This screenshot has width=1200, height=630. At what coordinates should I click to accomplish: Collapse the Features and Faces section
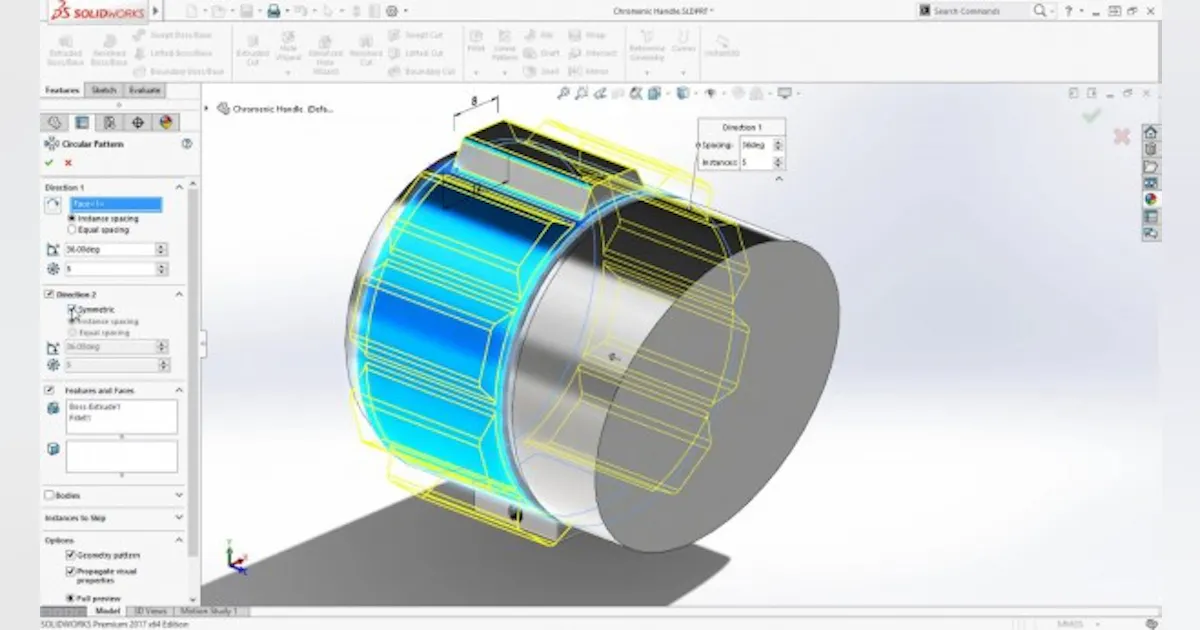click(180, 390)
